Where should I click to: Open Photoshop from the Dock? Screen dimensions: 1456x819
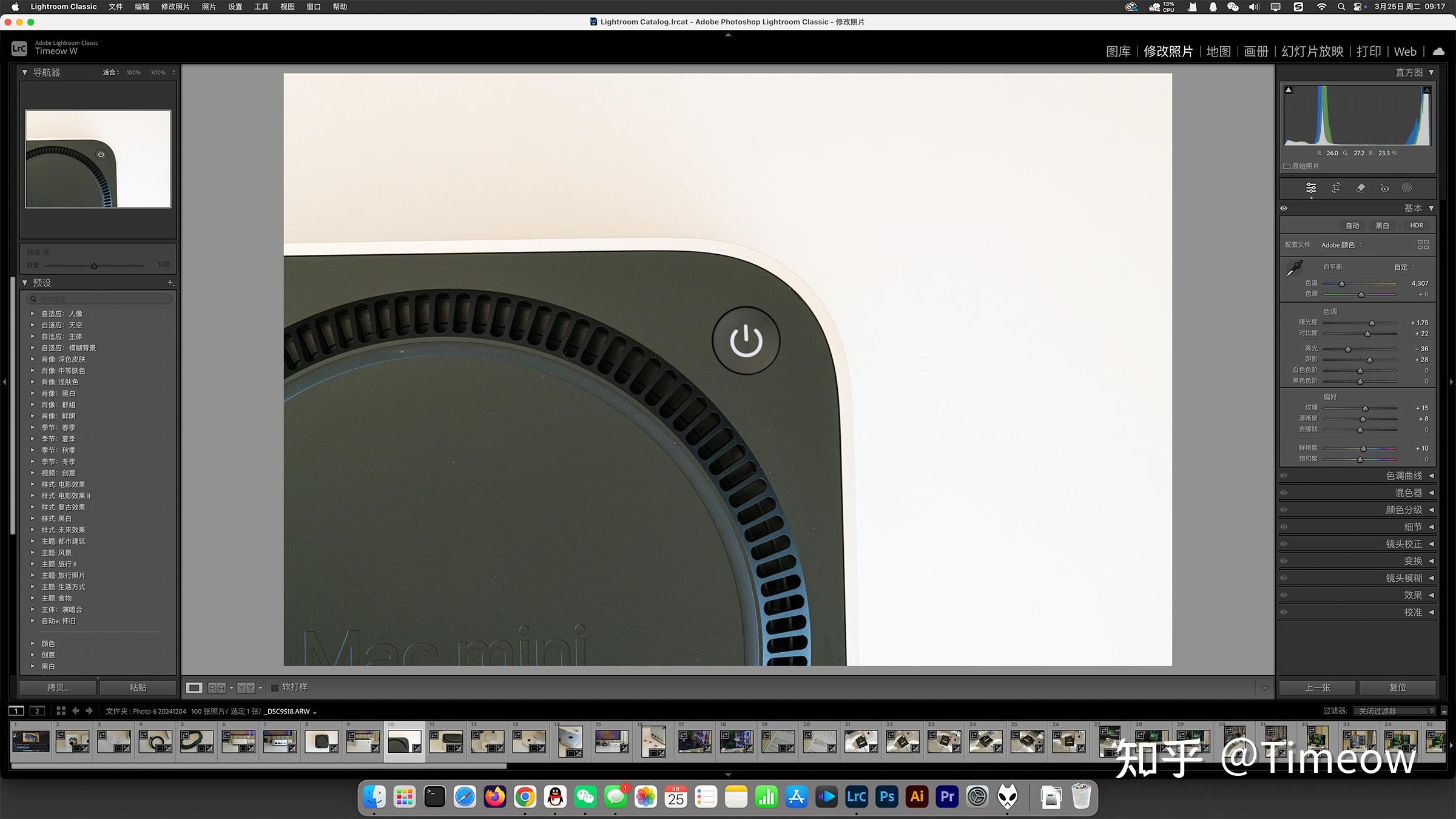click(x=886, y=796)
